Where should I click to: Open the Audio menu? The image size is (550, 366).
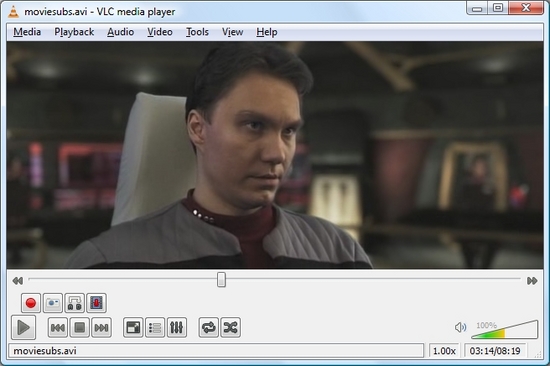tap(121, 32)
